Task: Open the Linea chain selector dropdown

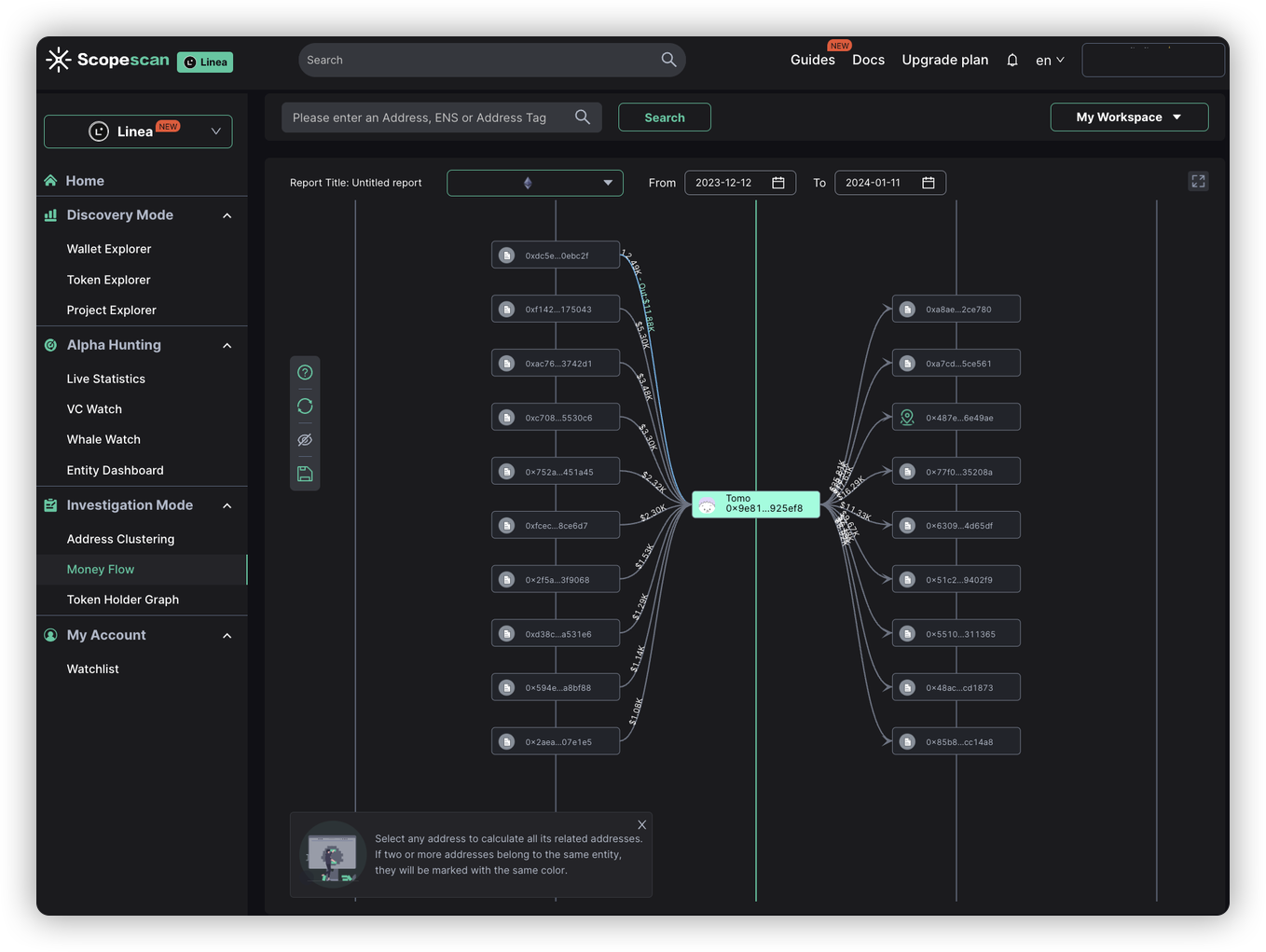Action: [x=138, y=131]
